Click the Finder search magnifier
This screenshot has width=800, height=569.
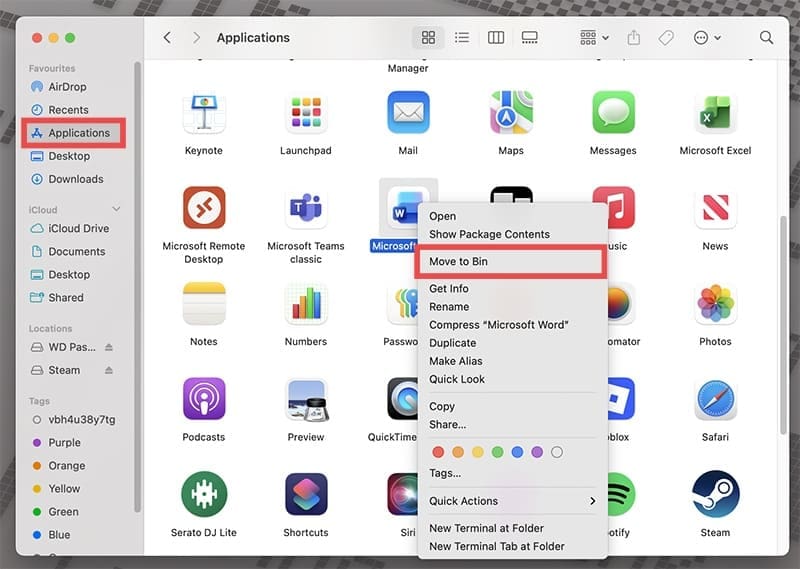766,37
